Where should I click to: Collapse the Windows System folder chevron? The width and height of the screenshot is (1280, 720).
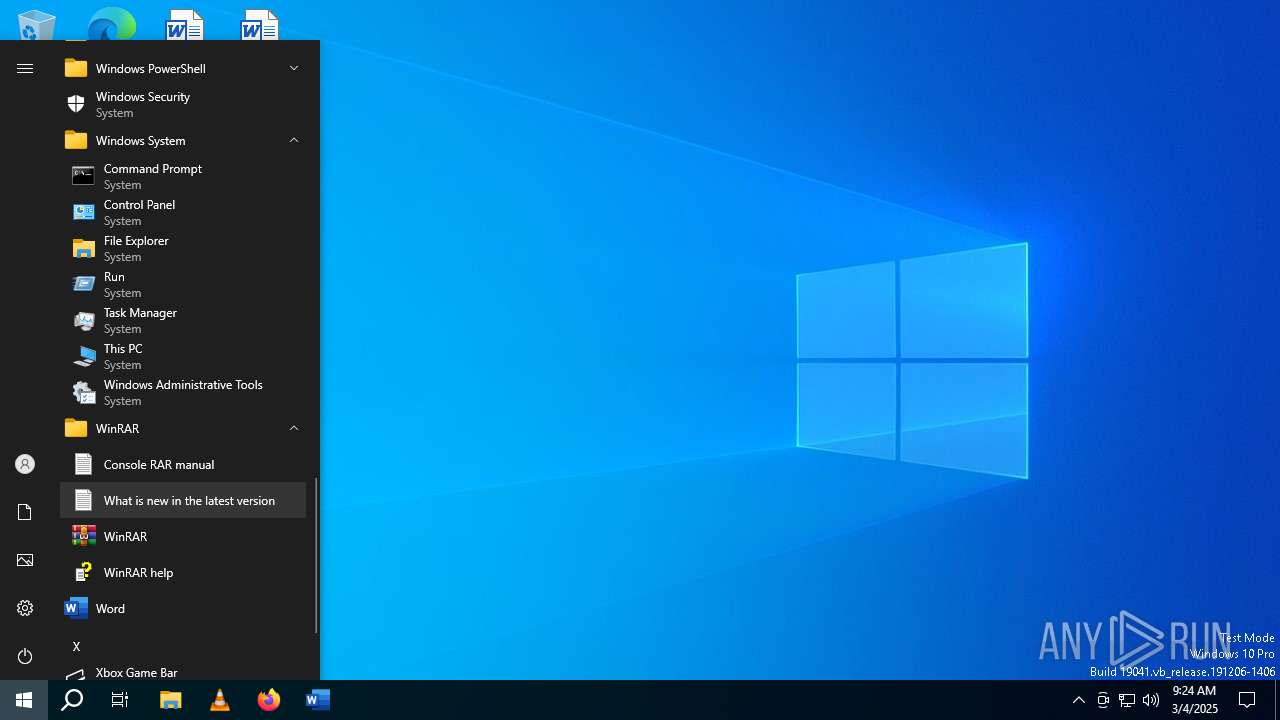point(294,140)
